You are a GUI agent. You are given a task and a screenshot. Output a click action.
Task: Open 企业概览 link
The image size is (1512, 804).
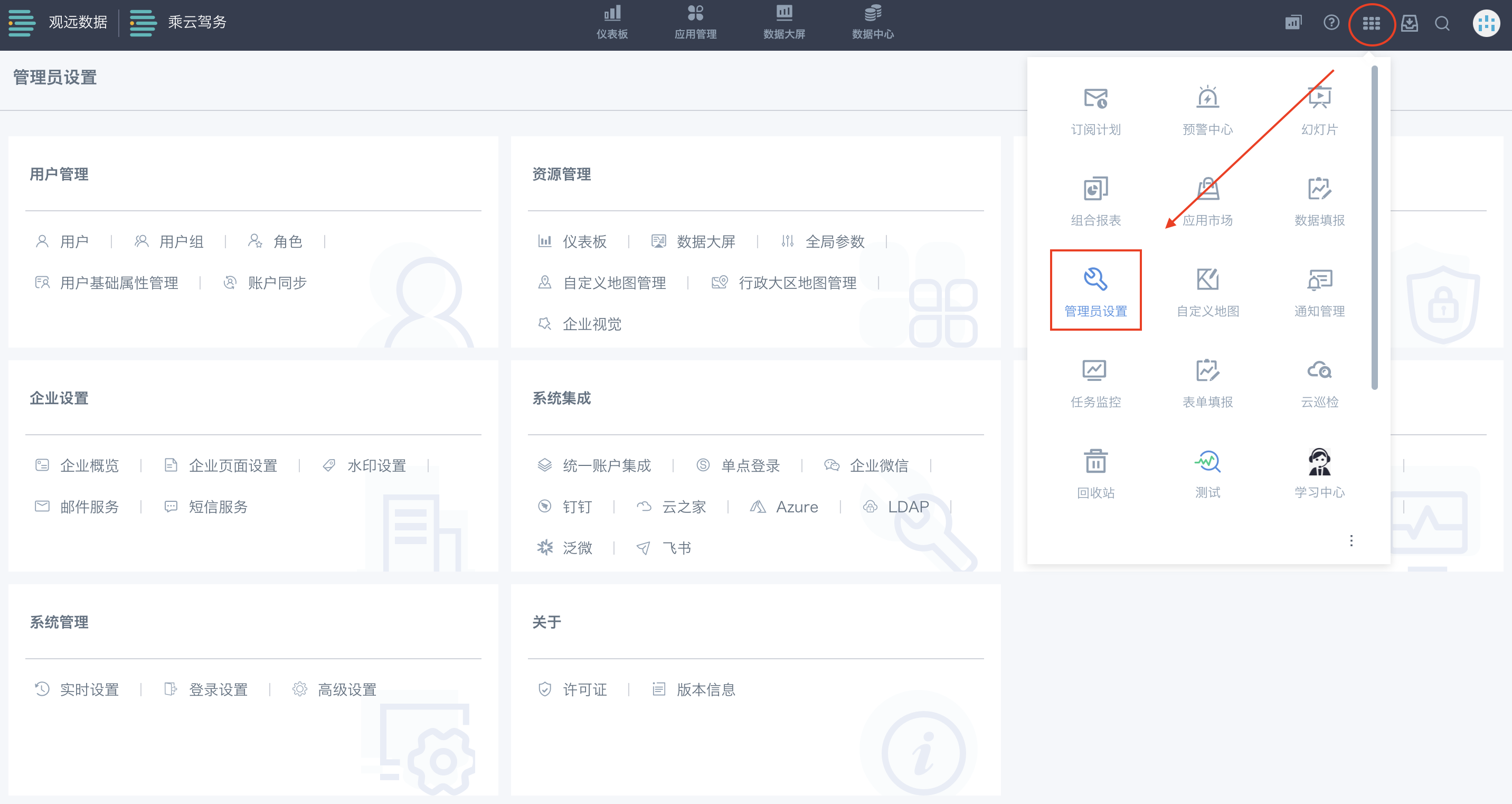[x=77, y=465]
